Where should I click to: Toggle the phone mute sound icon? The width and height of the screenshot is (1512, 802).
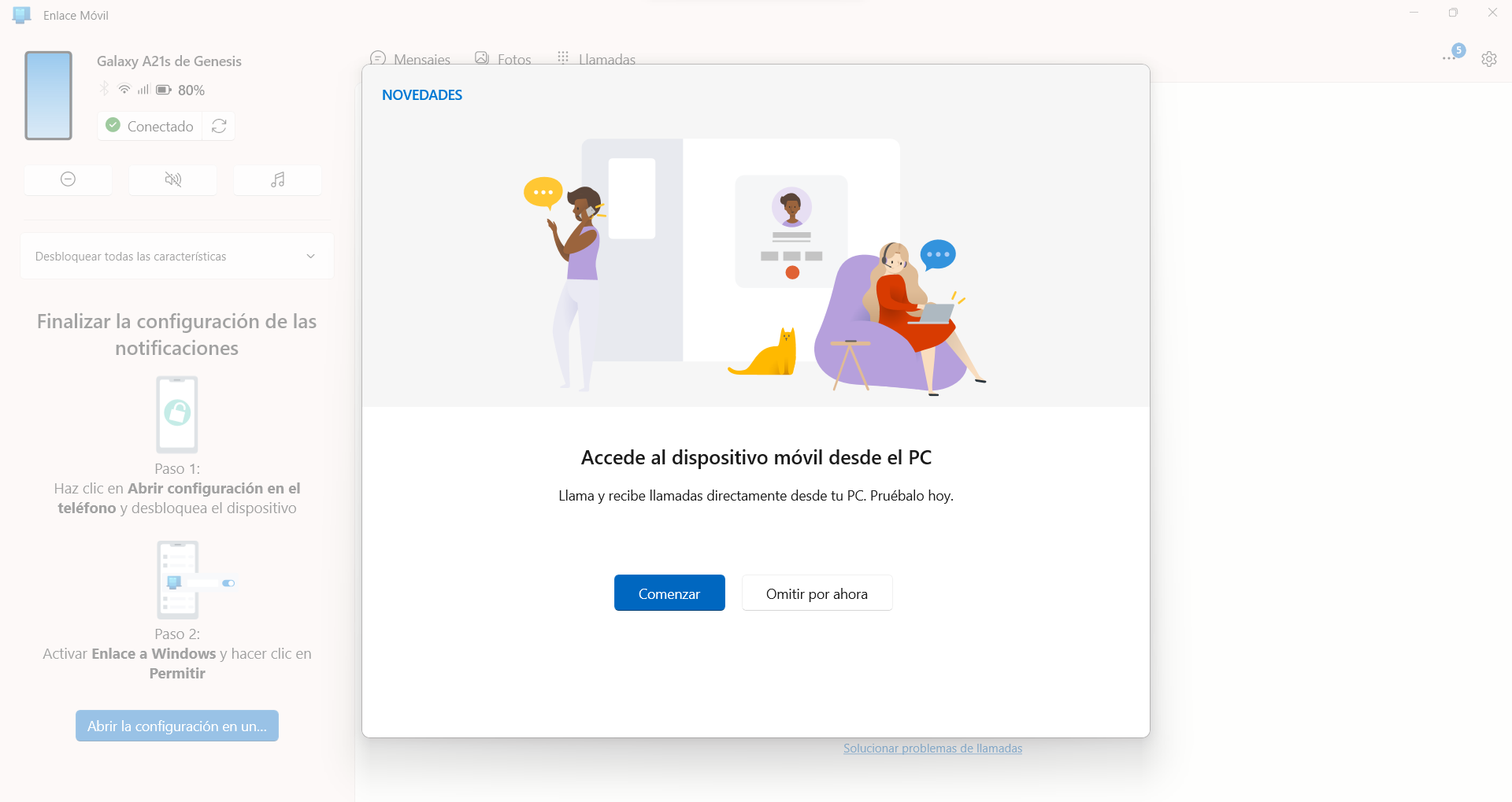(x=172, y=179)
